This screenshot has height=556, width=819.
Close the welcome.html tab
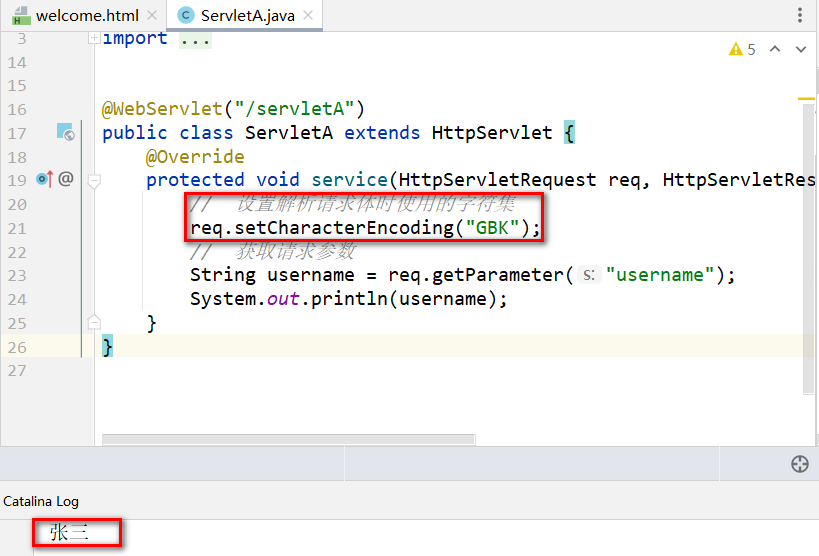(151, 15)
